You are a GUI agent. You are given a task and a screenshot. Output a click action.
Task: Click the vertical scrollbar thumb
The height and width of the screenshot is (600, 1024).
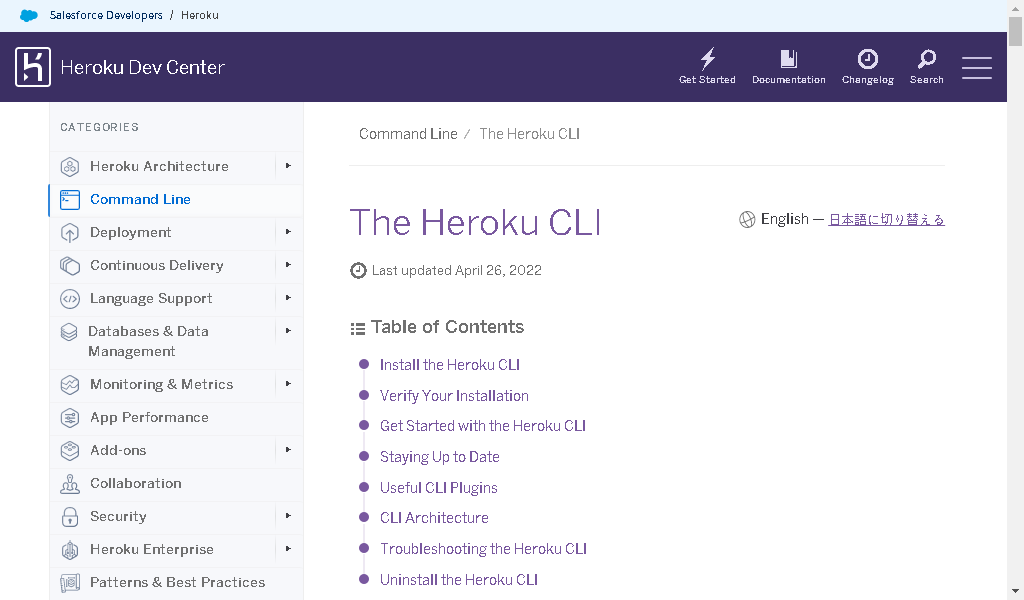(1016, 31)
